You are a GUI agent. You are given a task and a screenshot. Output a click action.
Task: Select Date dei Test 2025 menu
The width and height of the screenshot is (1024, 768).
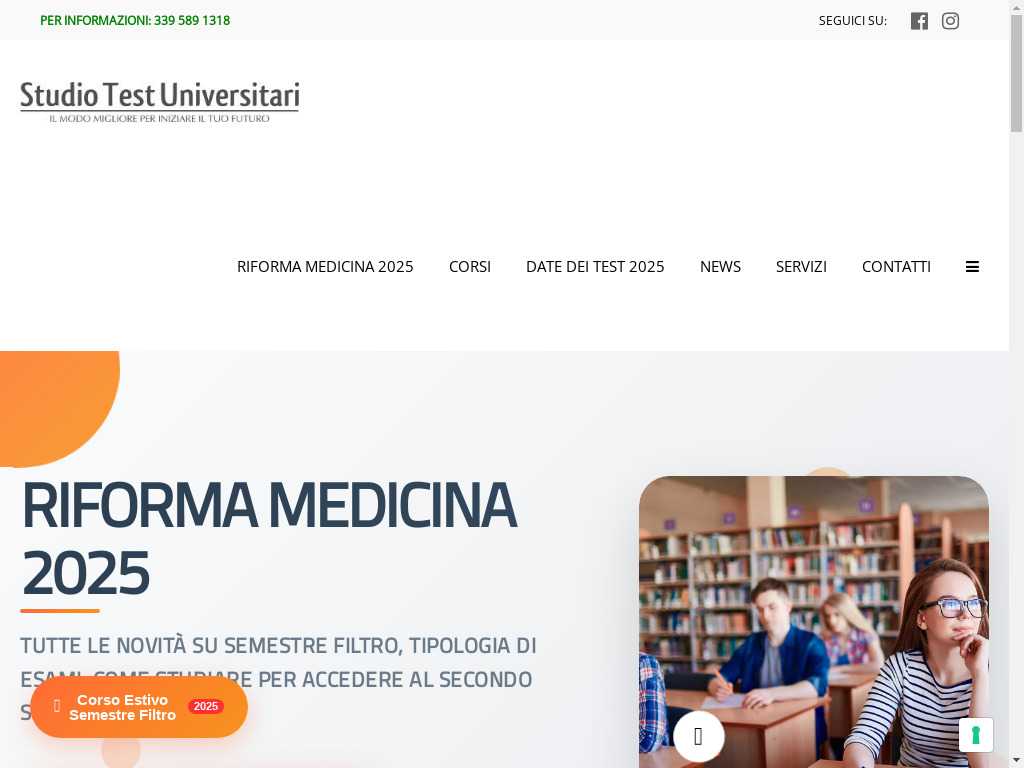[x=595, y=266]
